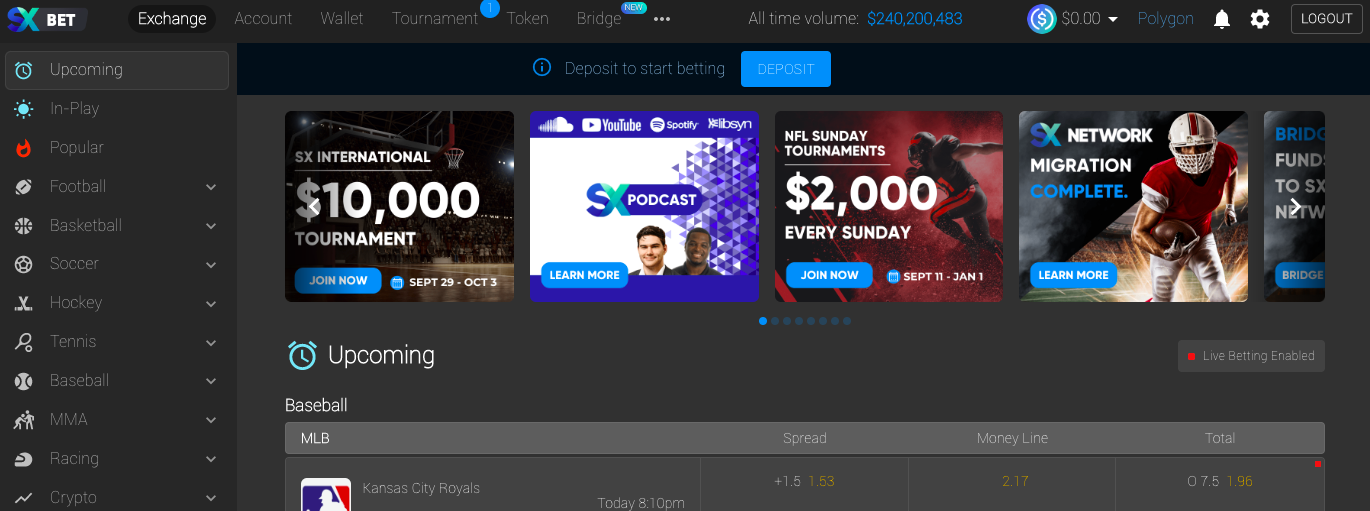Screen dimensions: 1370x511
Task: Click the MMA fighters icon in sidebar
Action: pos(24,421)
